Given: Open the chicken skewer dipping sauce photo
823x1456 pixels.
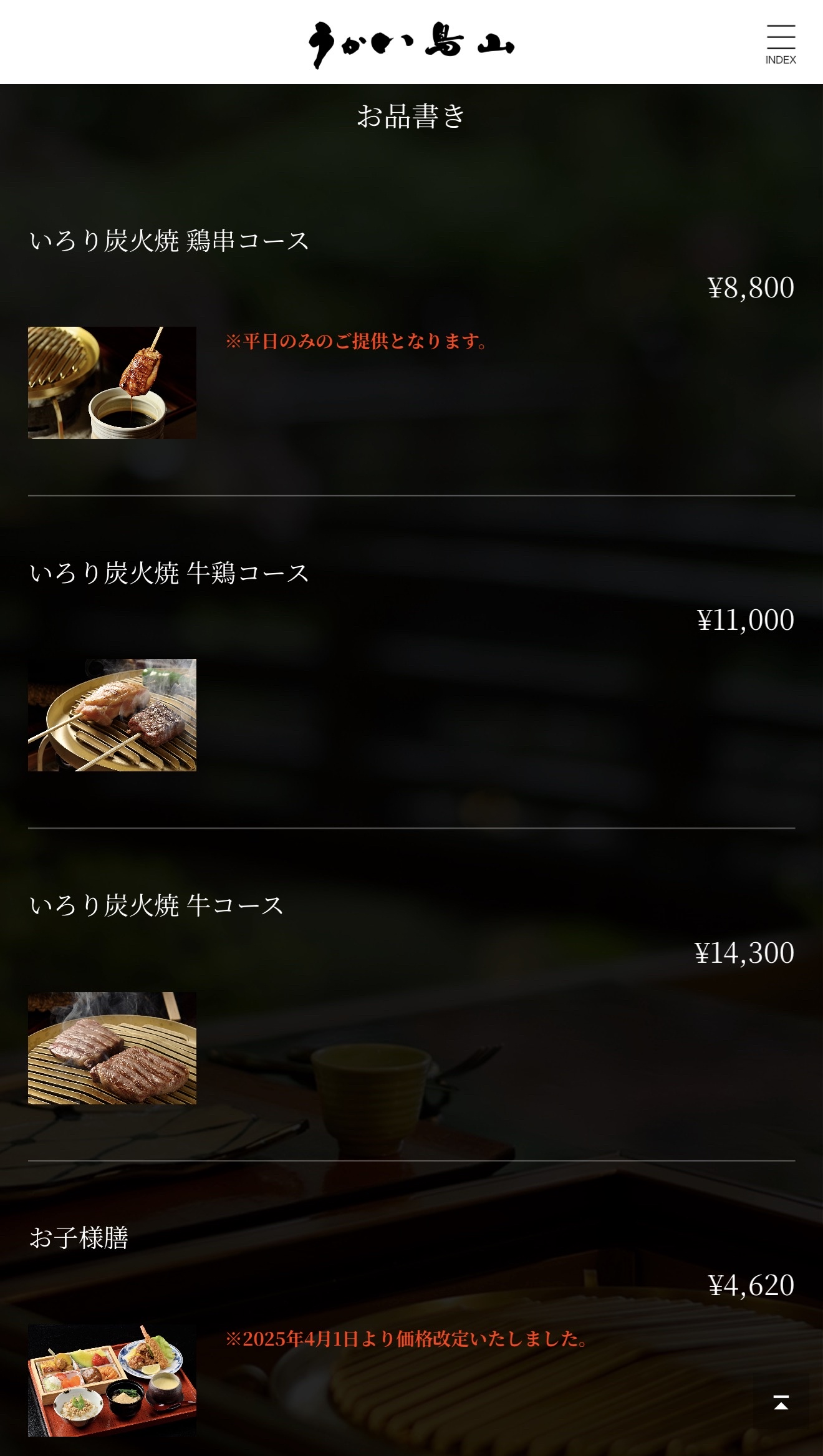Looking at the screenshot, I should (112, 383).
